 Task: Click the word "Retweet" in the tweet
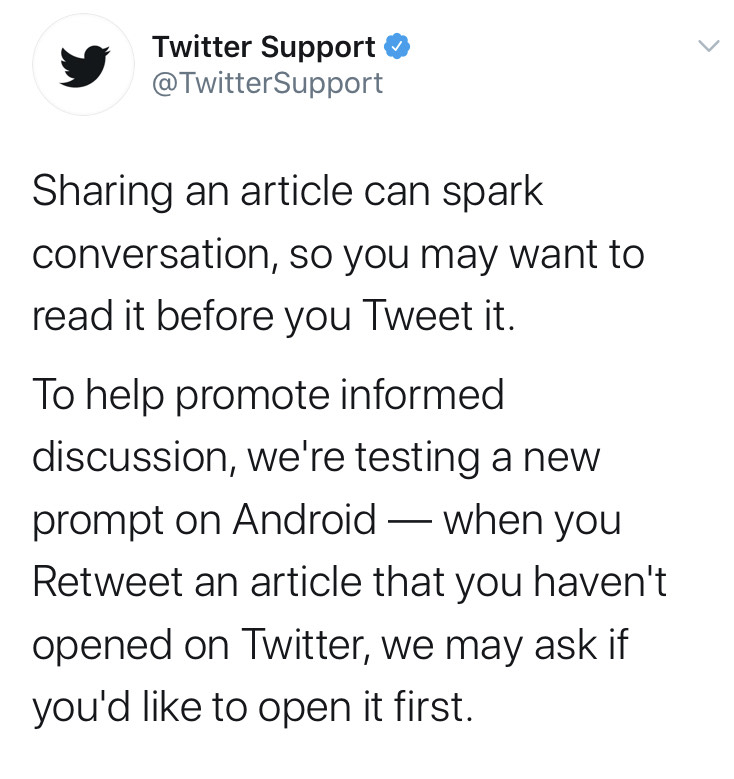108,582
